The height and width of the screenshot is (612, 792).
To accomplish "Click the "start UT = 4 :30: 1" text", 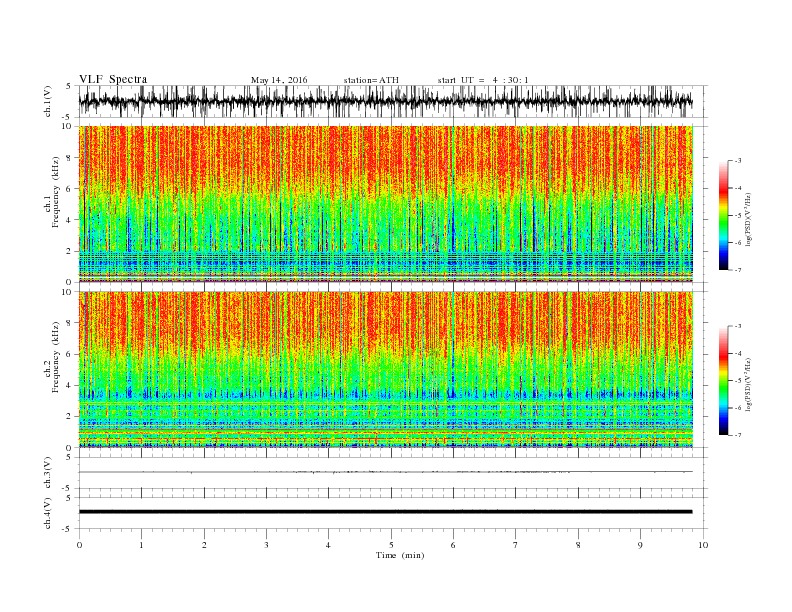I will (x=483, y=80).
